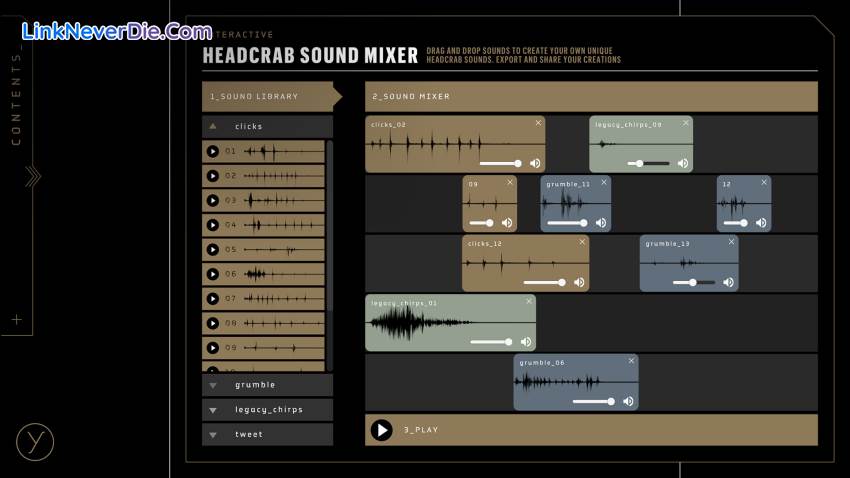Mute the clicks_02 clip speaker

click(x=535, y=163)
